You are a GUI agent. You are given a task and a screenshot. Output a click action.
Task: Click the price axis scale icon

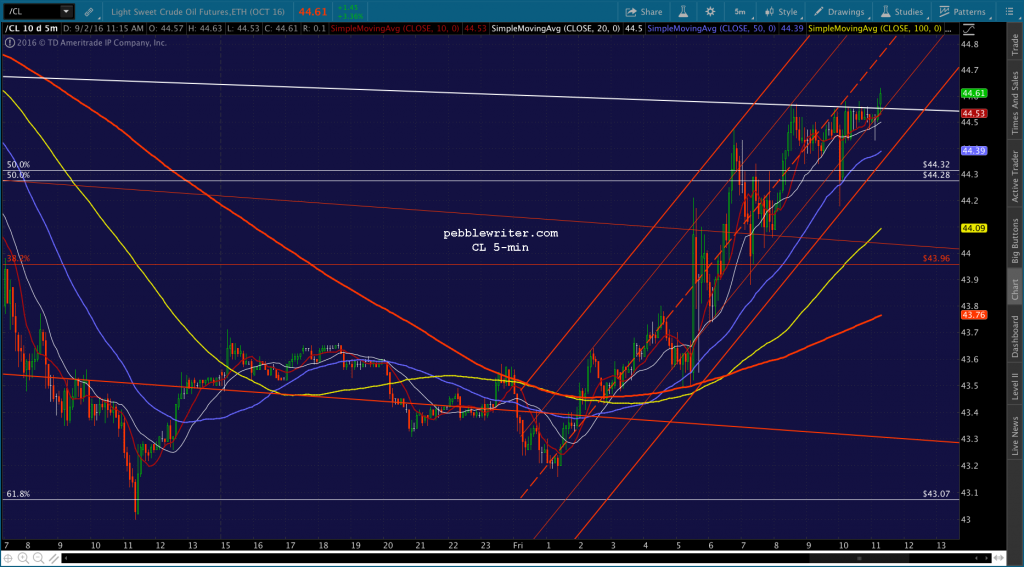[968, 29]
